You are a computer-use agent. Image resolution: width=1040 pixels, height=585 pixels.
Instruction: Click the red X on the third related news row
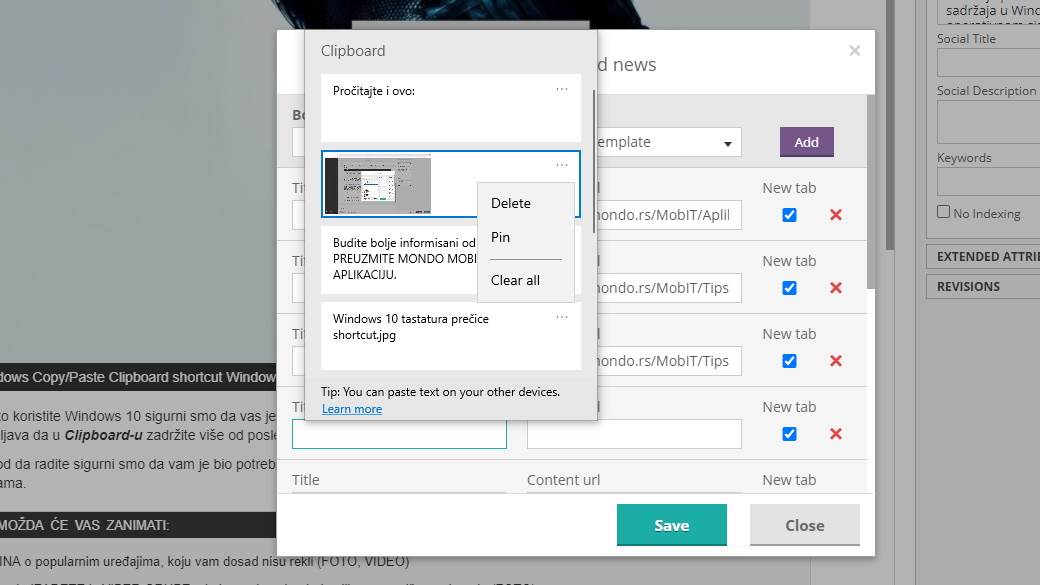click(x=836, y=361)
